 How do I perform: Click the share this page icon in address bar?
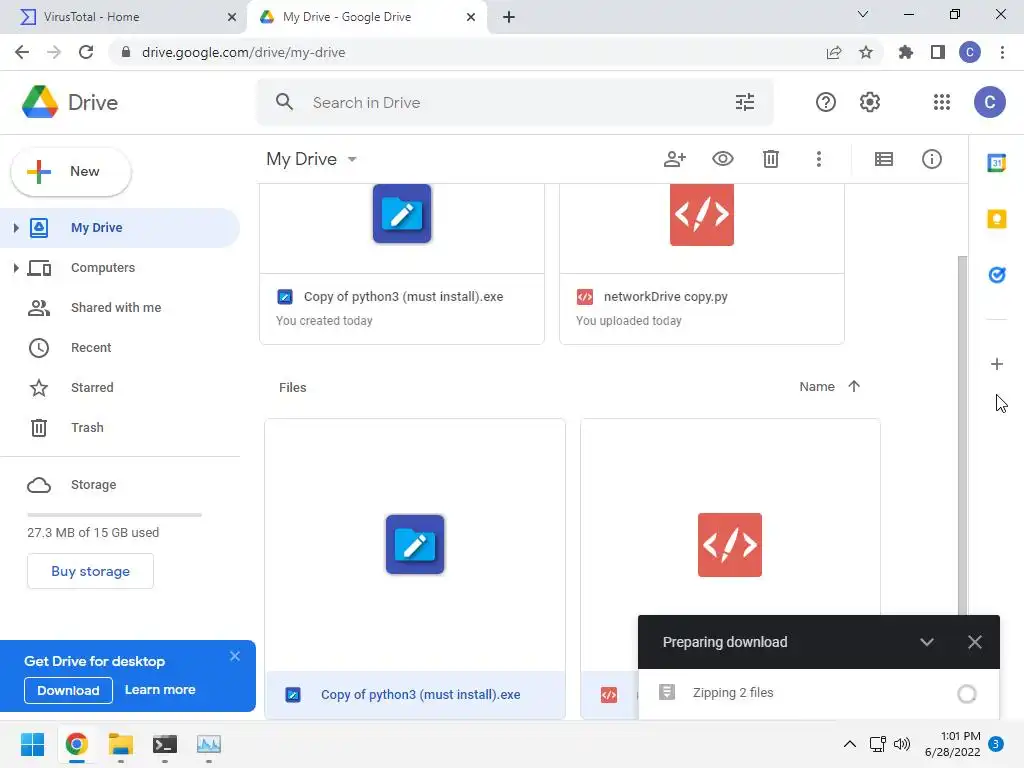point(833,52)
